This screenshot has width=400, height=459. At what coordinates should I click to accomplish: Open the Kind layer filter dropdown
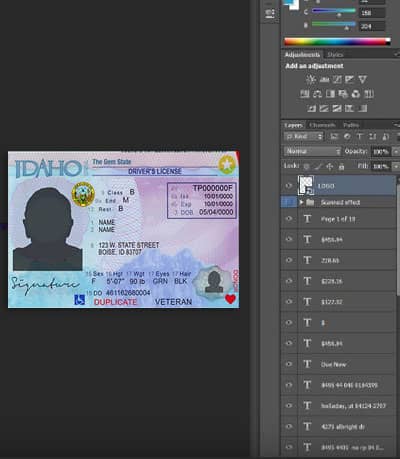pyautogui.click(x=304, y=136)
